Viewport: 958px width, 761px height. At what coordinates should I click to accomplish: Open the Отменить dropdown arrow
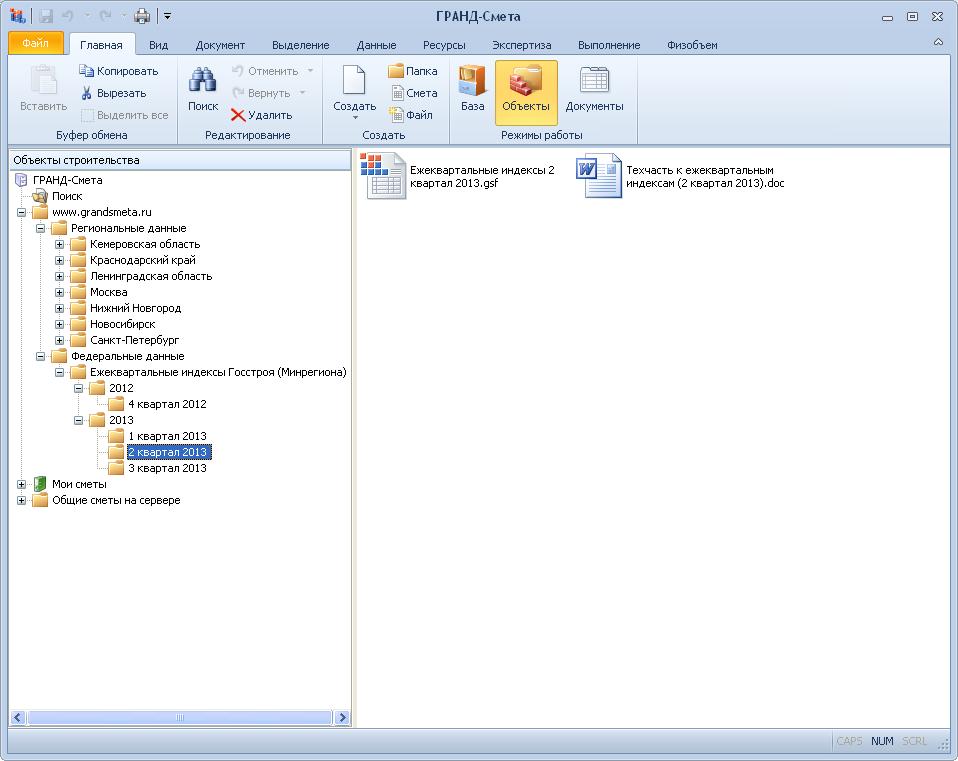(x=310, y=71)
